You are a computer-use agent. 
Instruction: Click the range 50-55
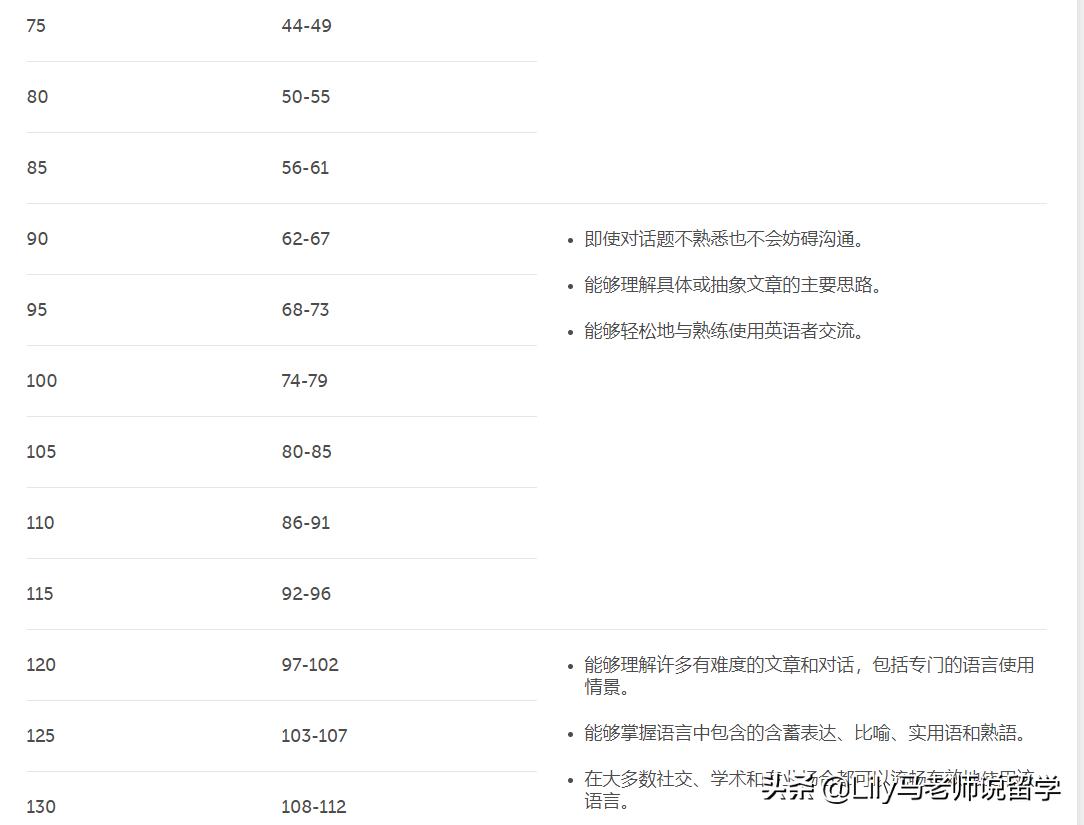(305, 97)
